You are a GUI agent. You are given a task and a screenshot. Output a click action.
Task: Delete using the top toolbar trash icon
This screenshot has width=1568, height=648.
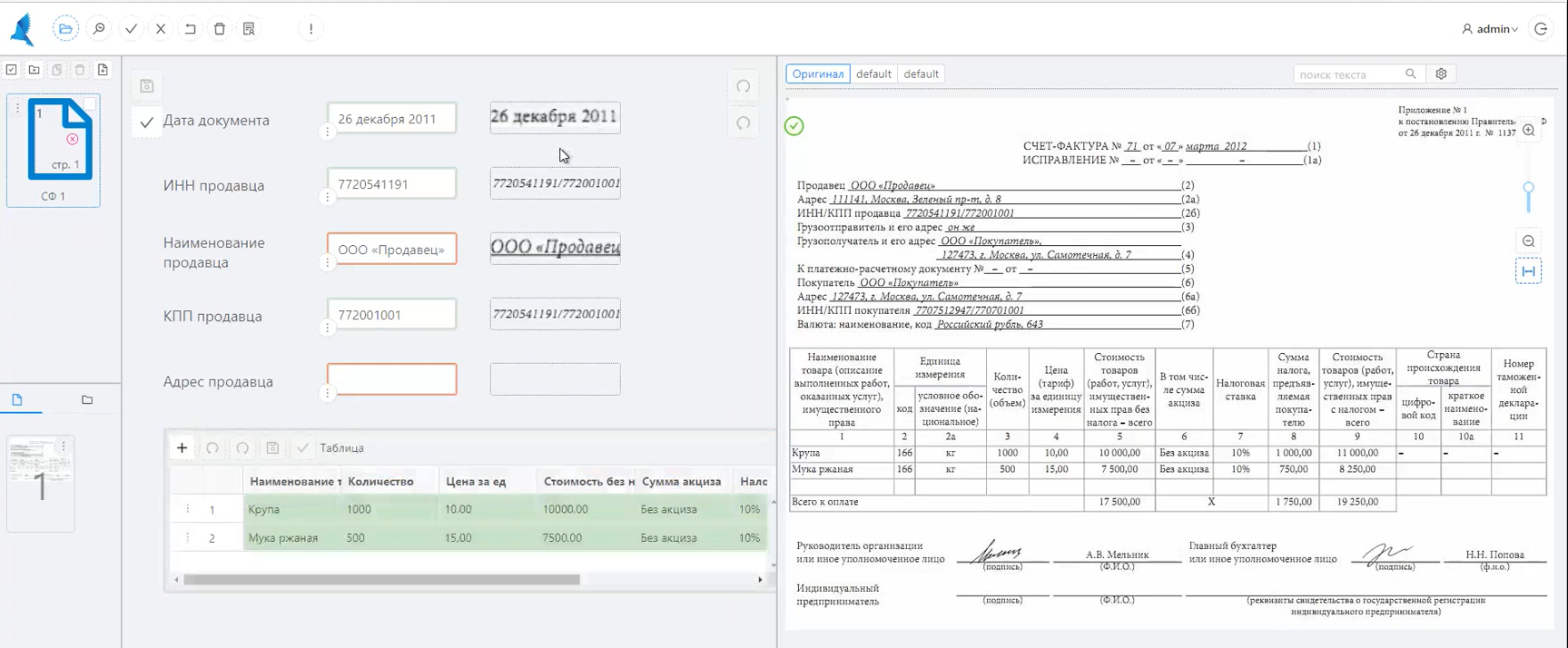pos(220,29)
